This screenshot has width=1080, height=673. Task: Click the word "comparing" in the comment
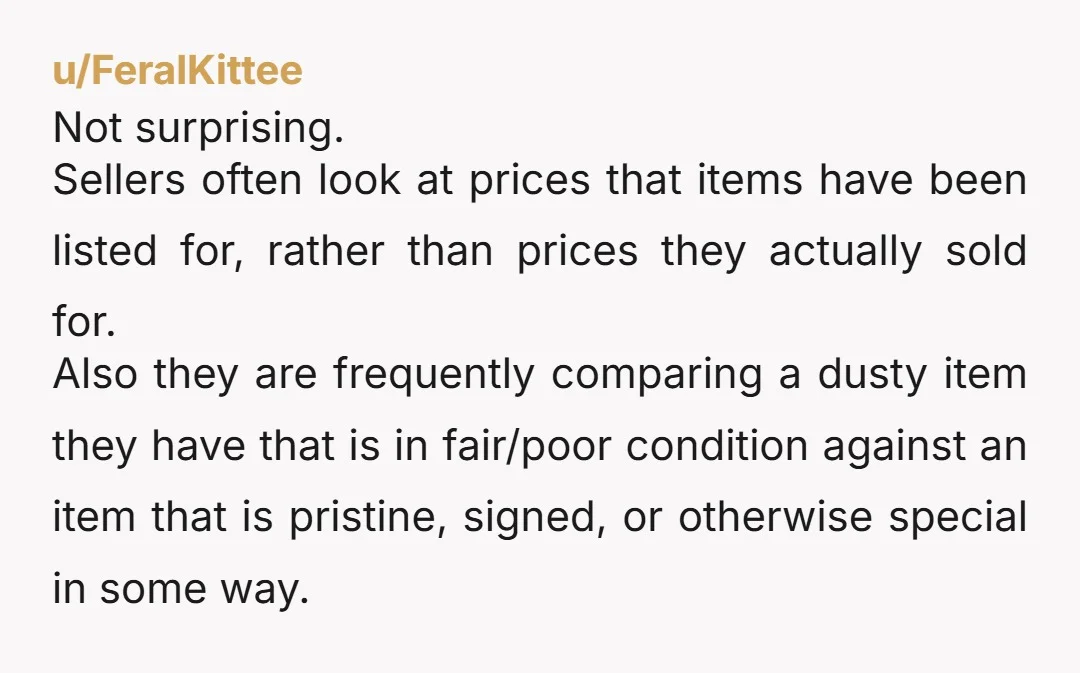[x=656, y=376]
